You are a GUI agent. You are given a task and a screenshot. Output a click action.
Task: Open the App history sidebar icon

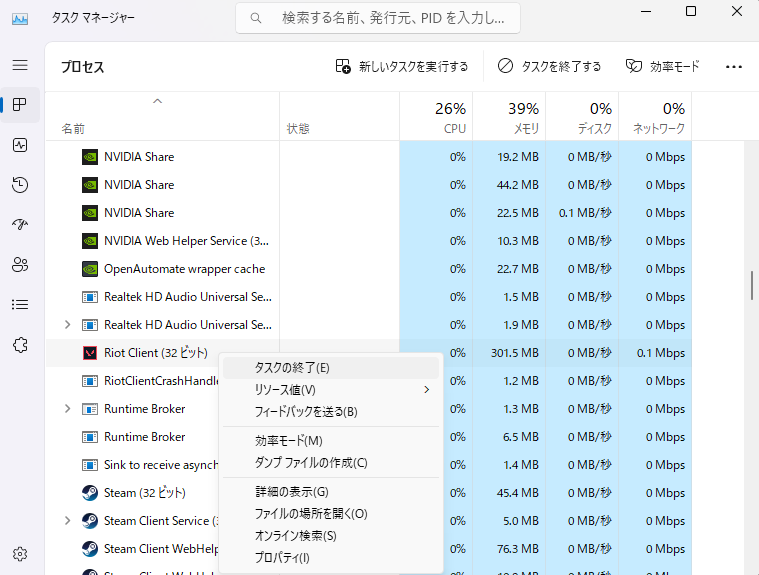point(20,185)
